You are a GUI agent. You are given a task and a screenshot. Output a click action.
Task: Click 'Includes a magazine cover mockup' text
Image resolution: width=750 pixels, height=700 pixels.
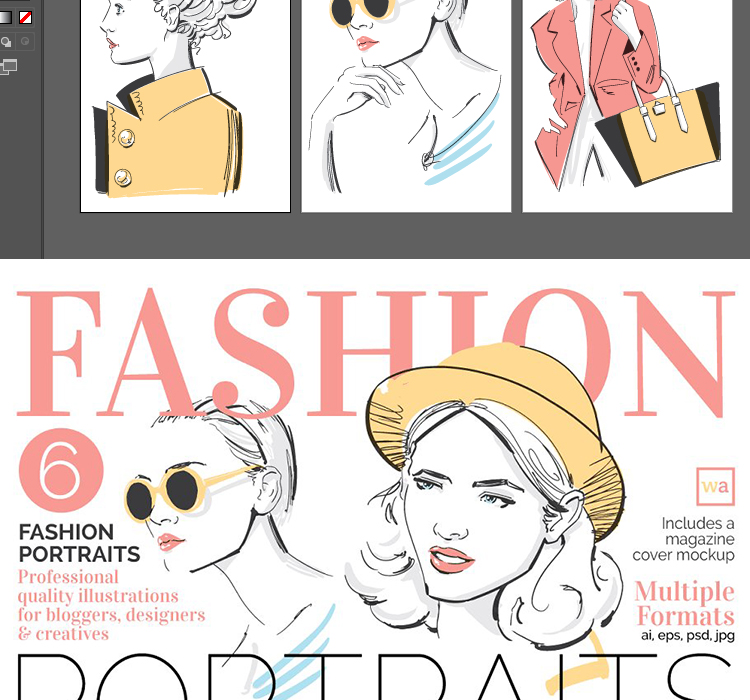(x=684, y=539)
